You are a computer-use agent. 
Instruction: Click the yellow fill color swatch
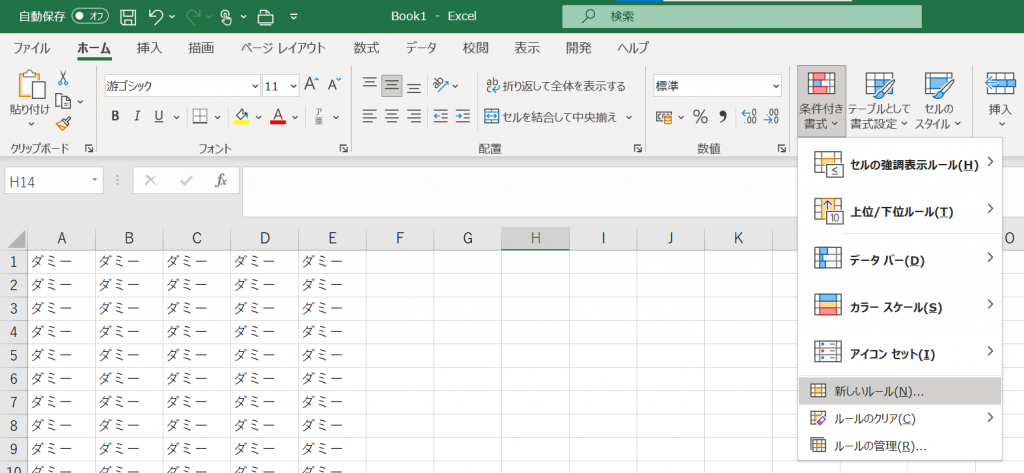point(241,116)
